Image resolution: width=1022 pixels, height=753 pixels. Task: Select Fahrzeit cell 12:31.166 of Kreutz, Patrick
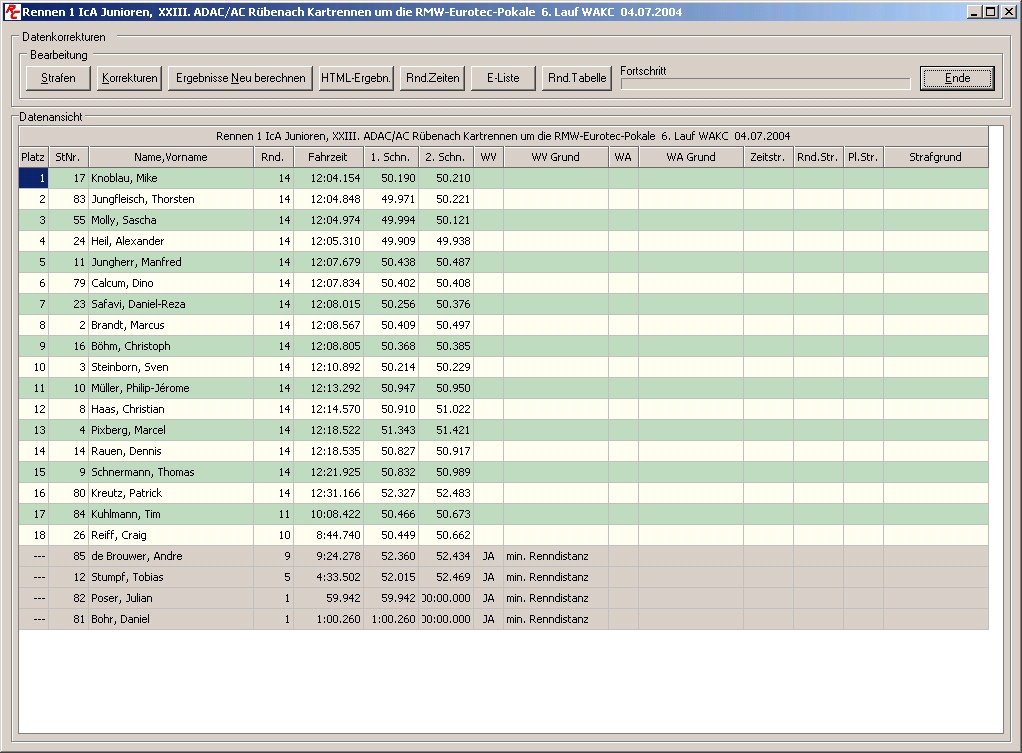(x=328, y=493)
